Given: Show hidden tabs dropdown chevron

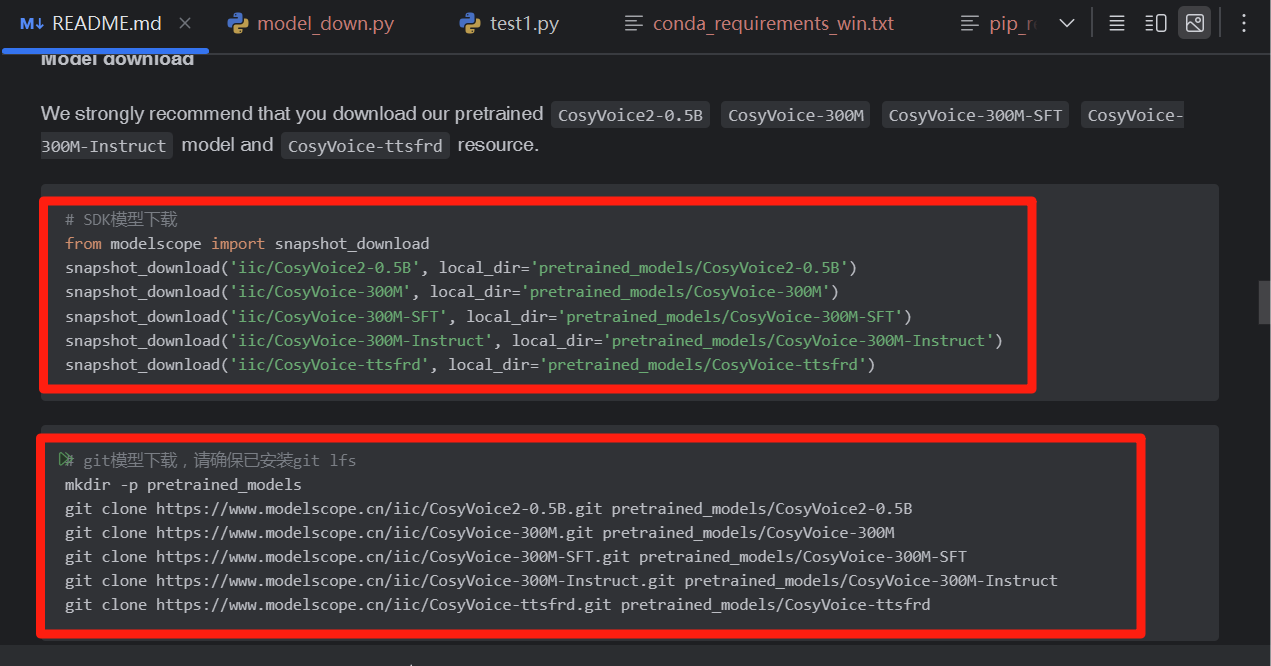Looking at the screenshot, I should pyautogui.click(x=1067, y=23).
